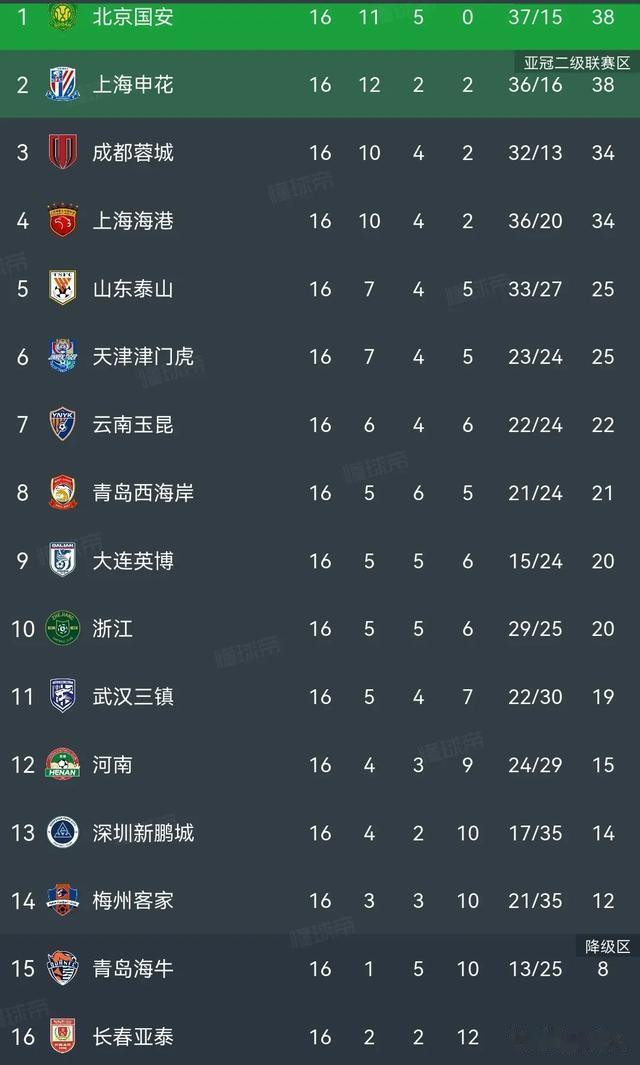Tap the Wuhan Three Towns crest
The image size is (640, 1065).
pos(63,696)
